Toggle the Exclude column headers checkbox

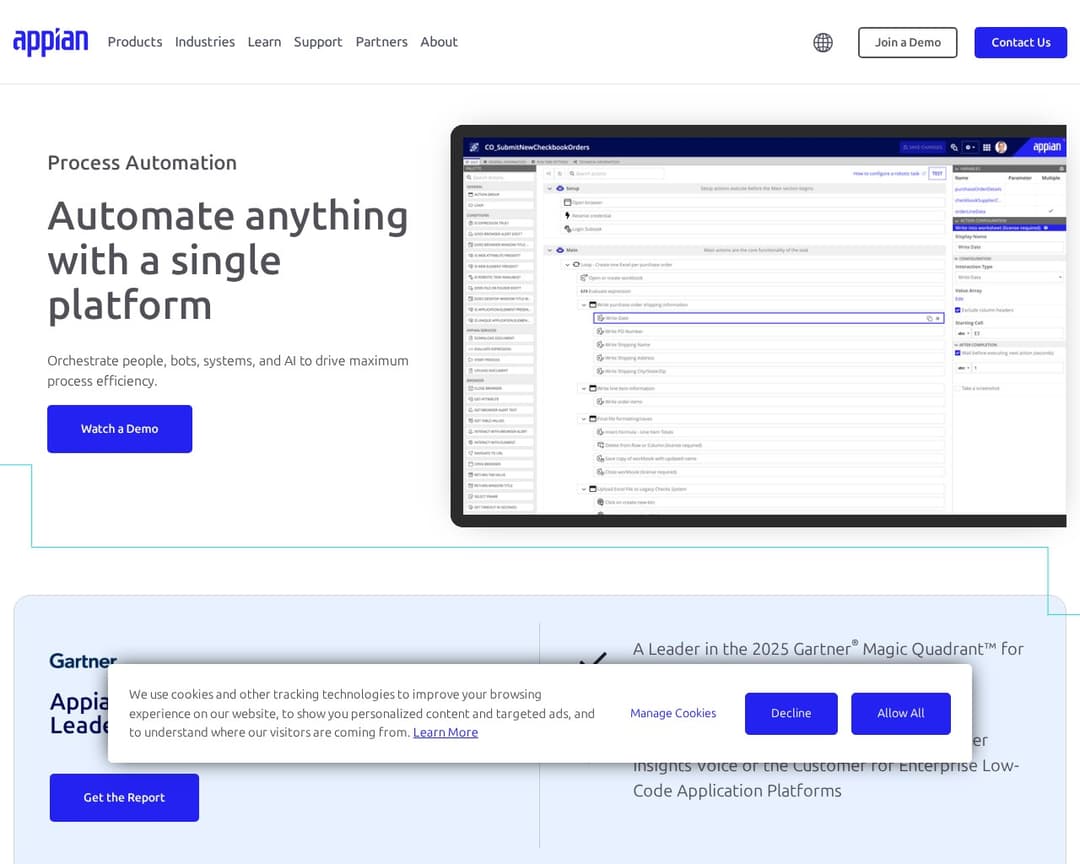(x=958, y=310)
